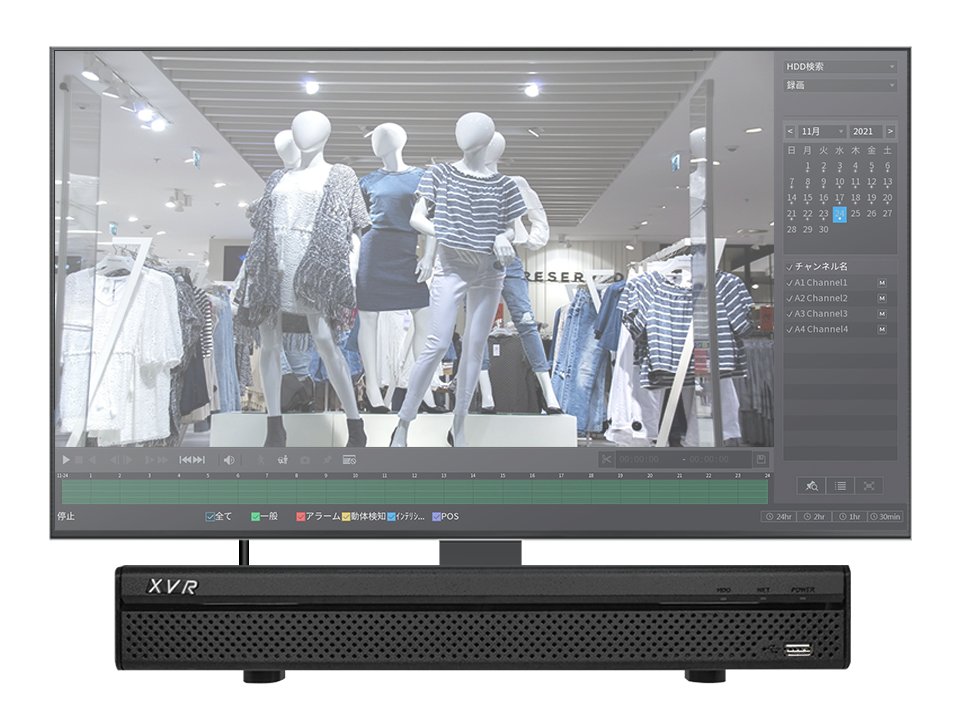This screenshot has width=960, height=720.
Task: Click timeline at the 18 hour mark
Action: (591, 492)
